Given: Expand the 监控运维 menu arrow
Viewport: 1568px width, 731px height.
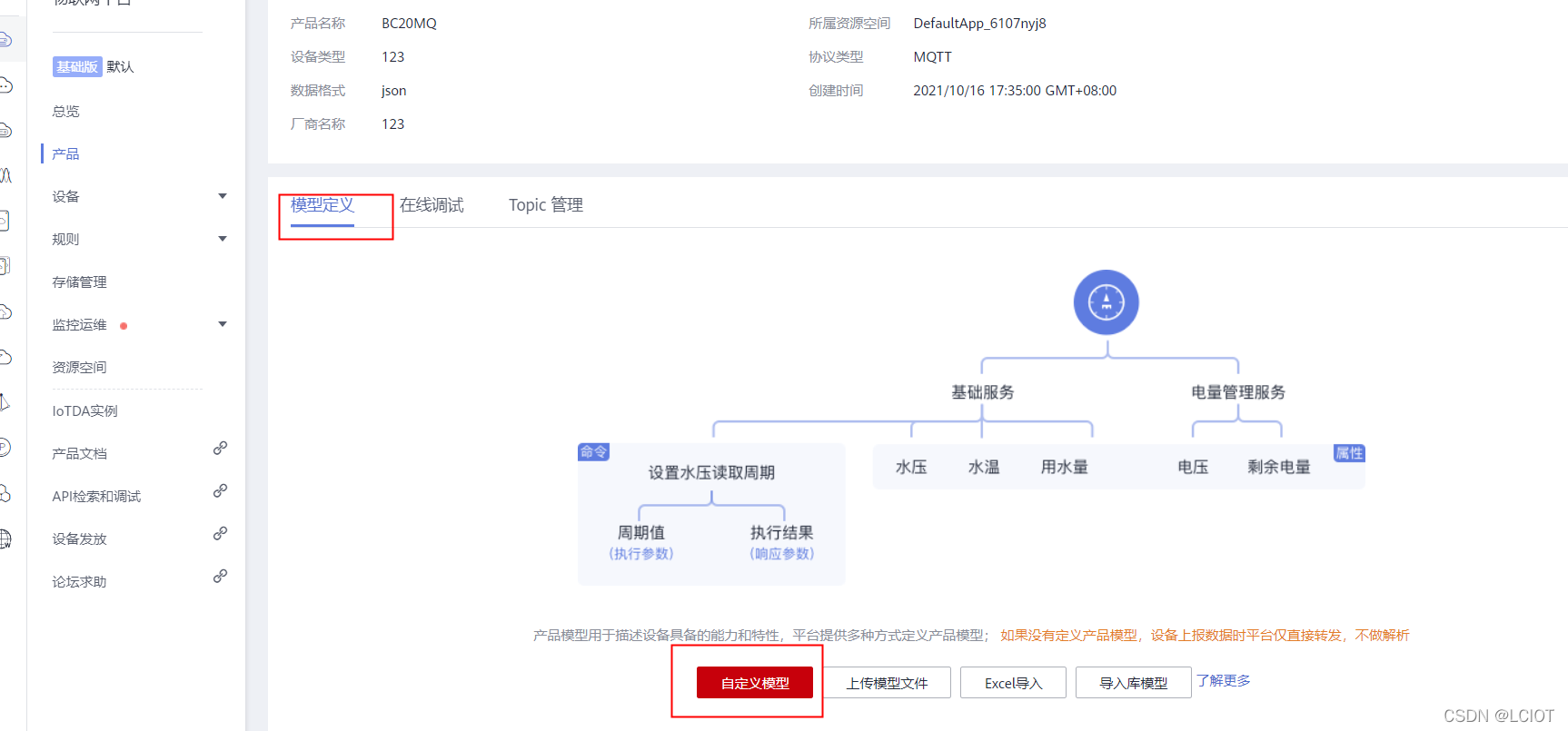Looking at the screenshot, I should [x=223, y=324].
